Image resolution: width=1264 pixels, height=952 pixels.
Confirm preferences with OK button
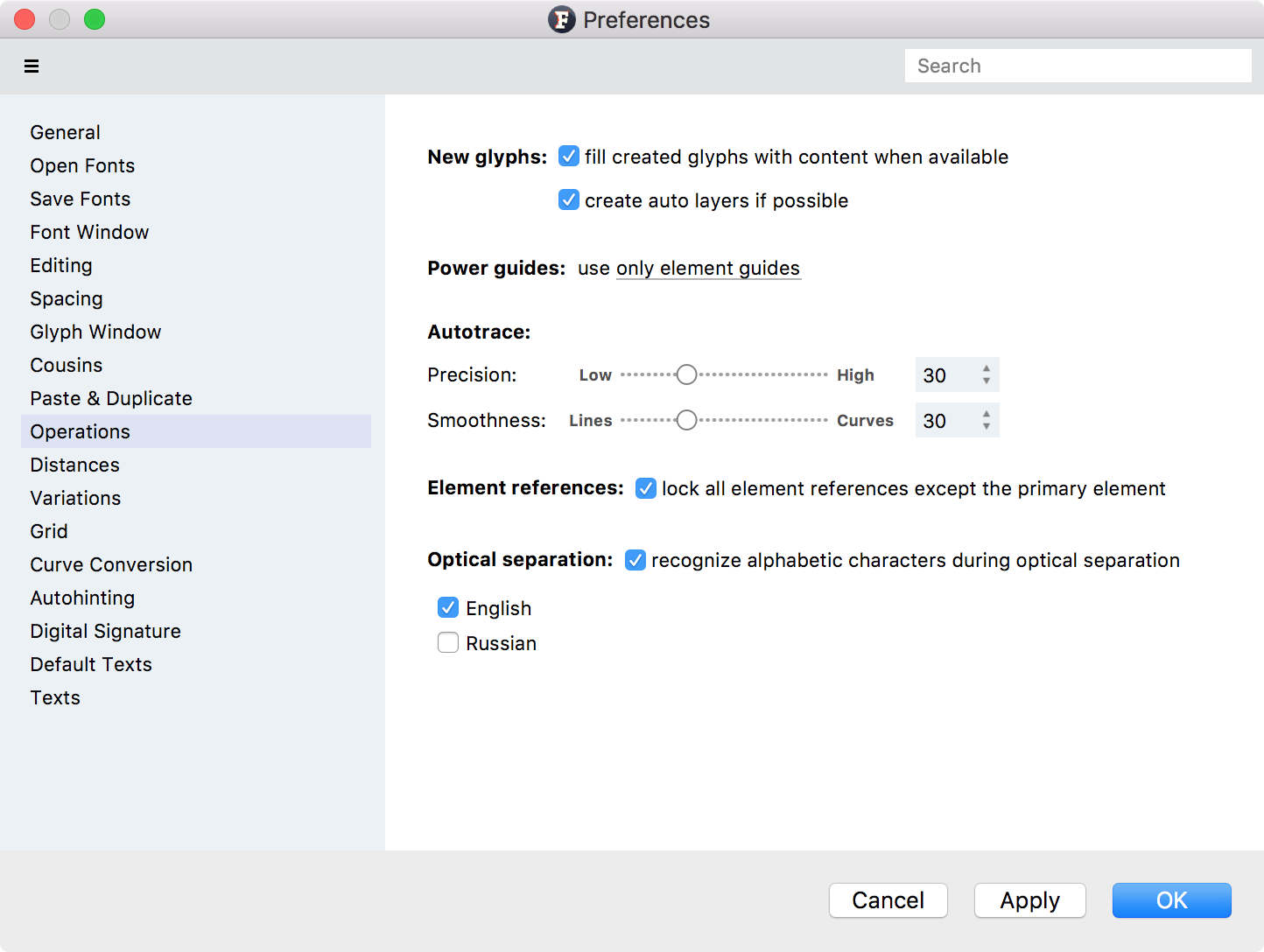pos(1172,900)
